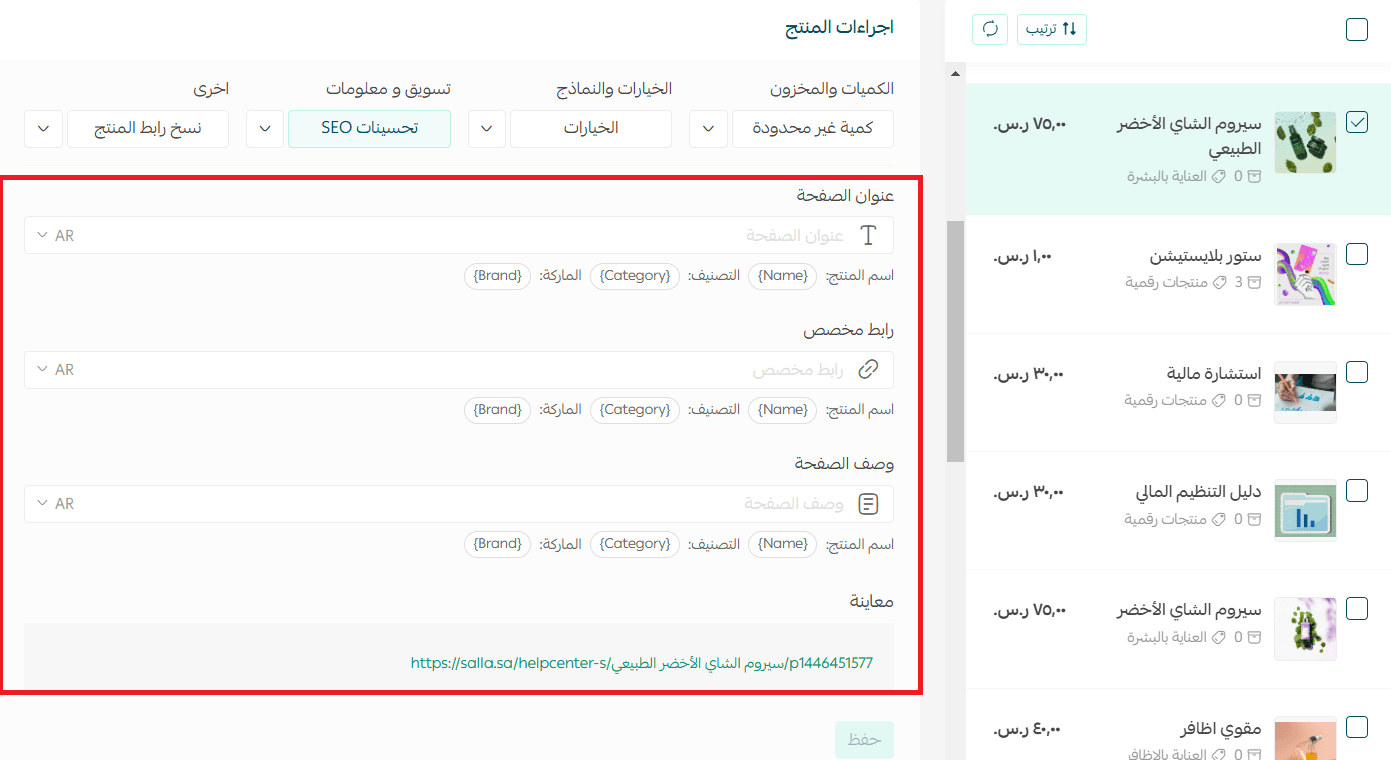Screen dimensions: 1391x760
Task: Uncheck the سيروم الشاي الأخضر الطبيعي product checkbox
Action: [x=1356, y=122]
